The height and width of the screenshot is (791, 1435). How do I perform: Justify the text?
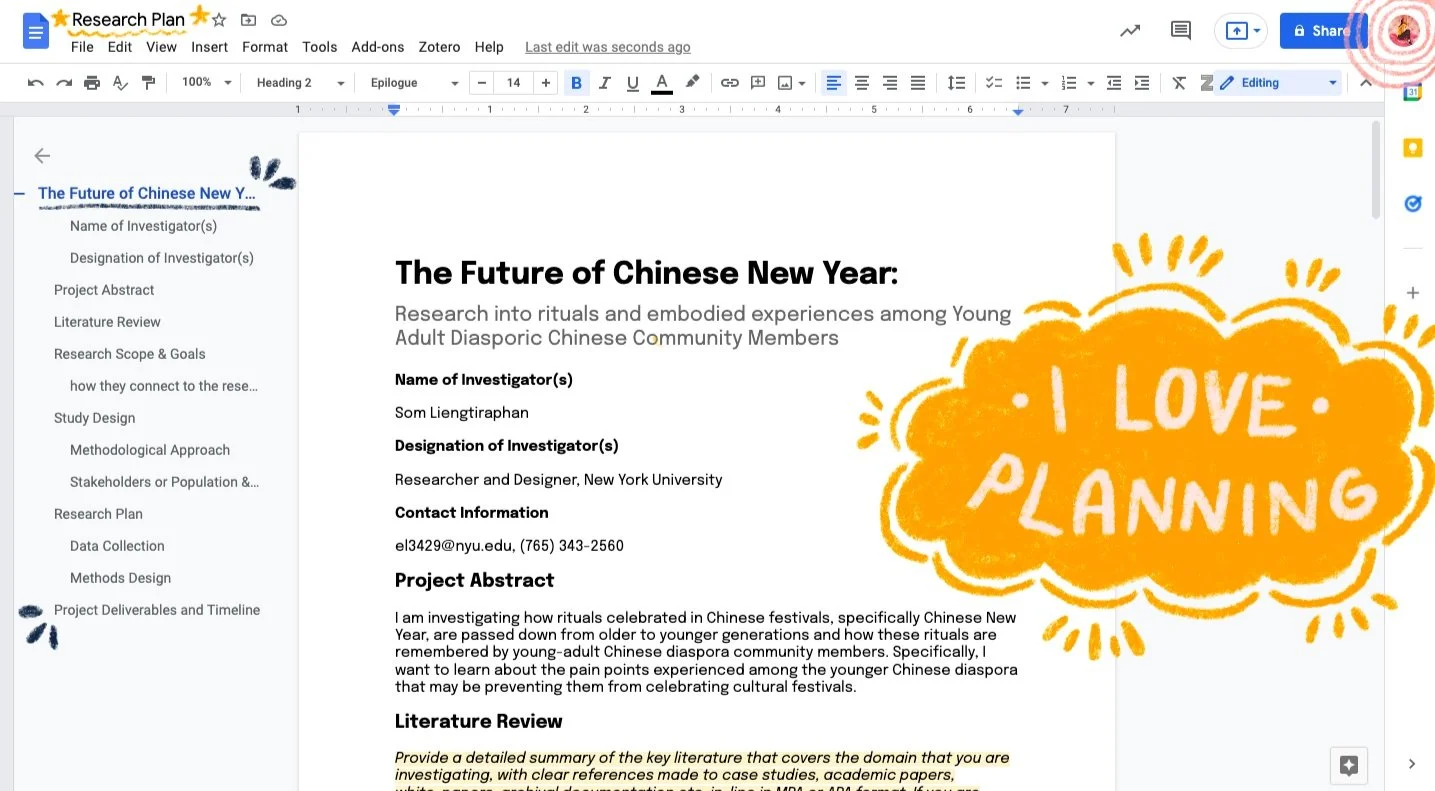point(918,83)
